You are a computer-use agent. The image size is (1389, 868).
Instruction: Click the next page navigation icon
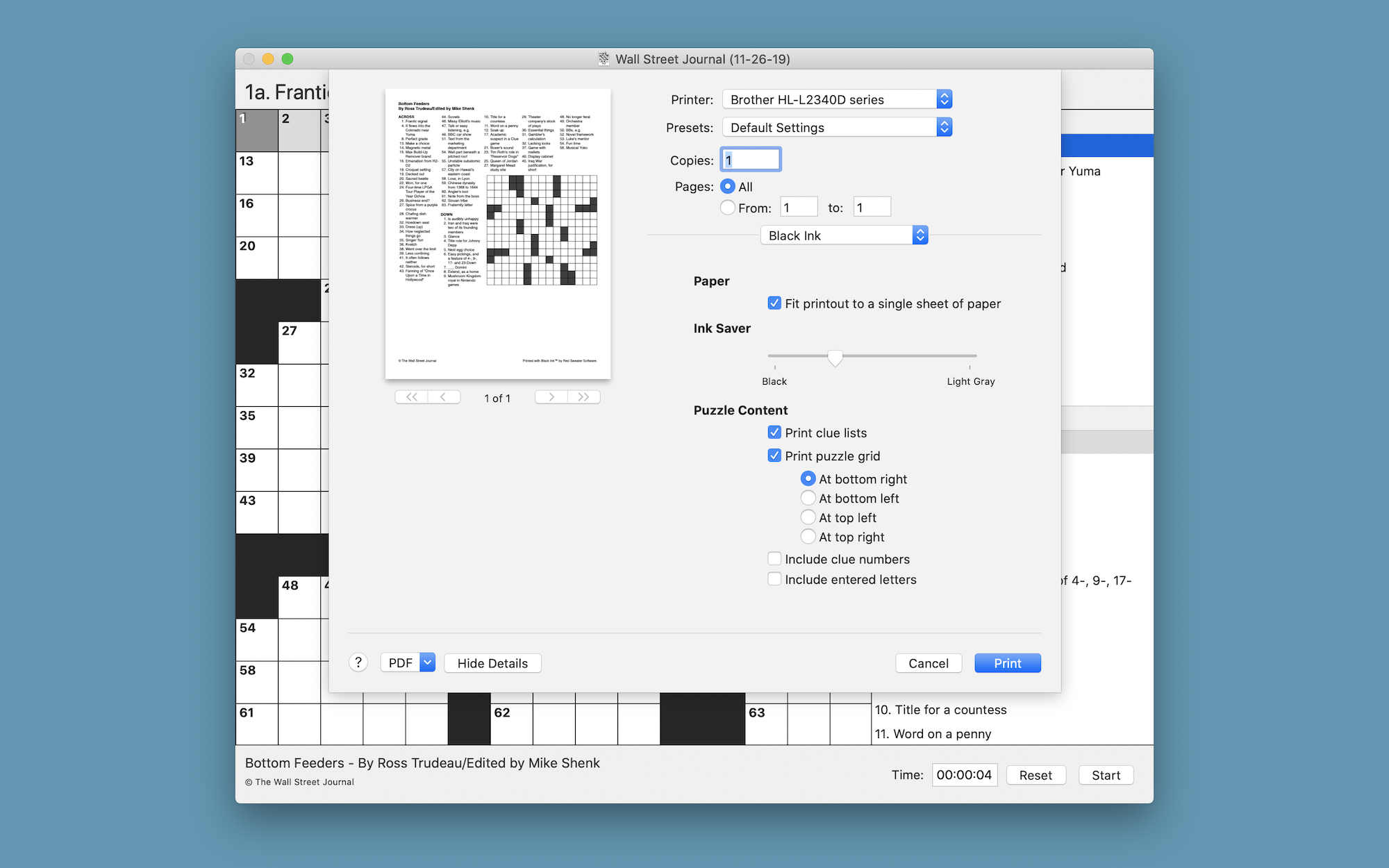point(550,397)
